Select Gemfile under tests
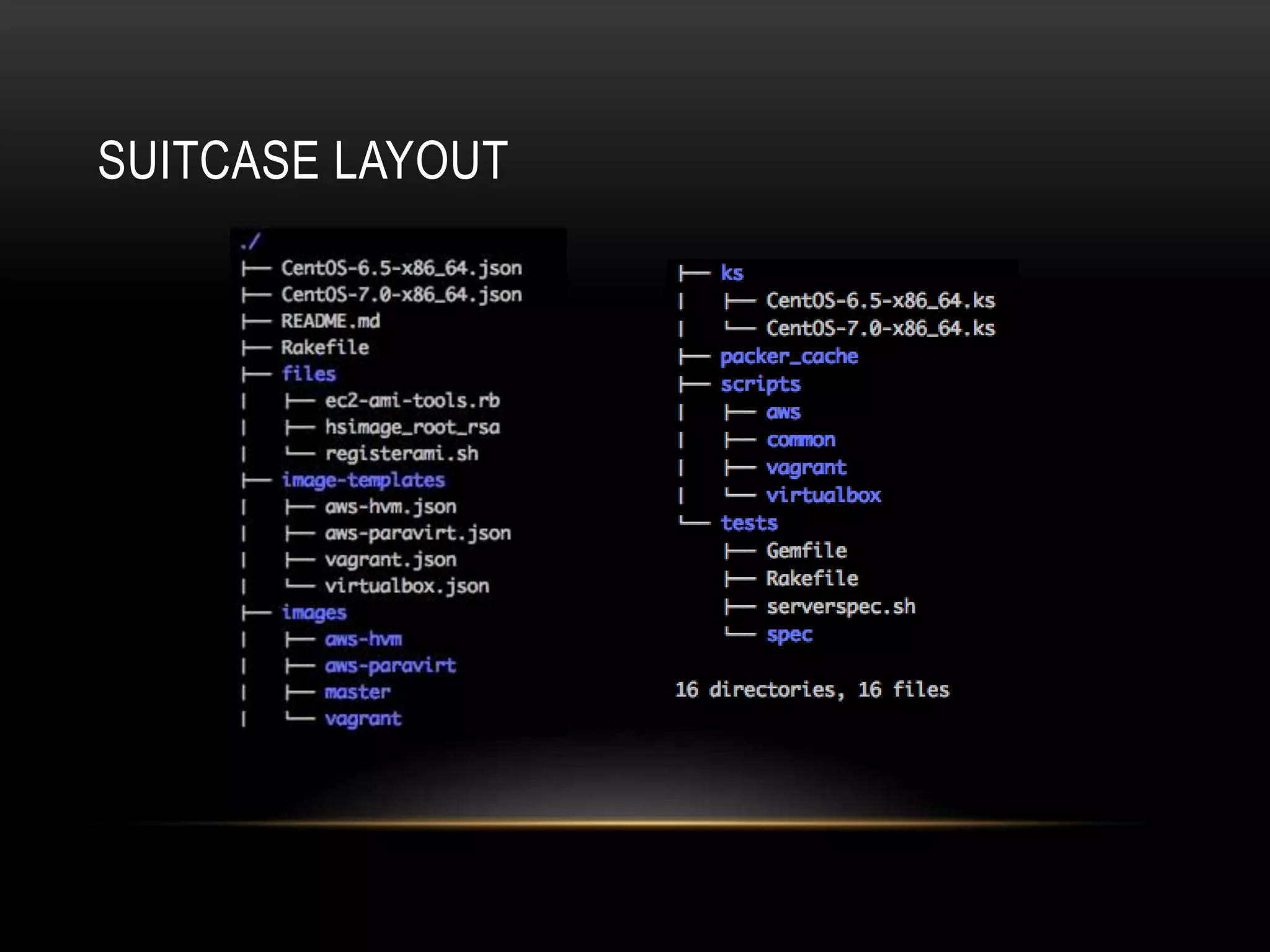The width and height of the screenshot is (1270, 952). tap(807, 551)
